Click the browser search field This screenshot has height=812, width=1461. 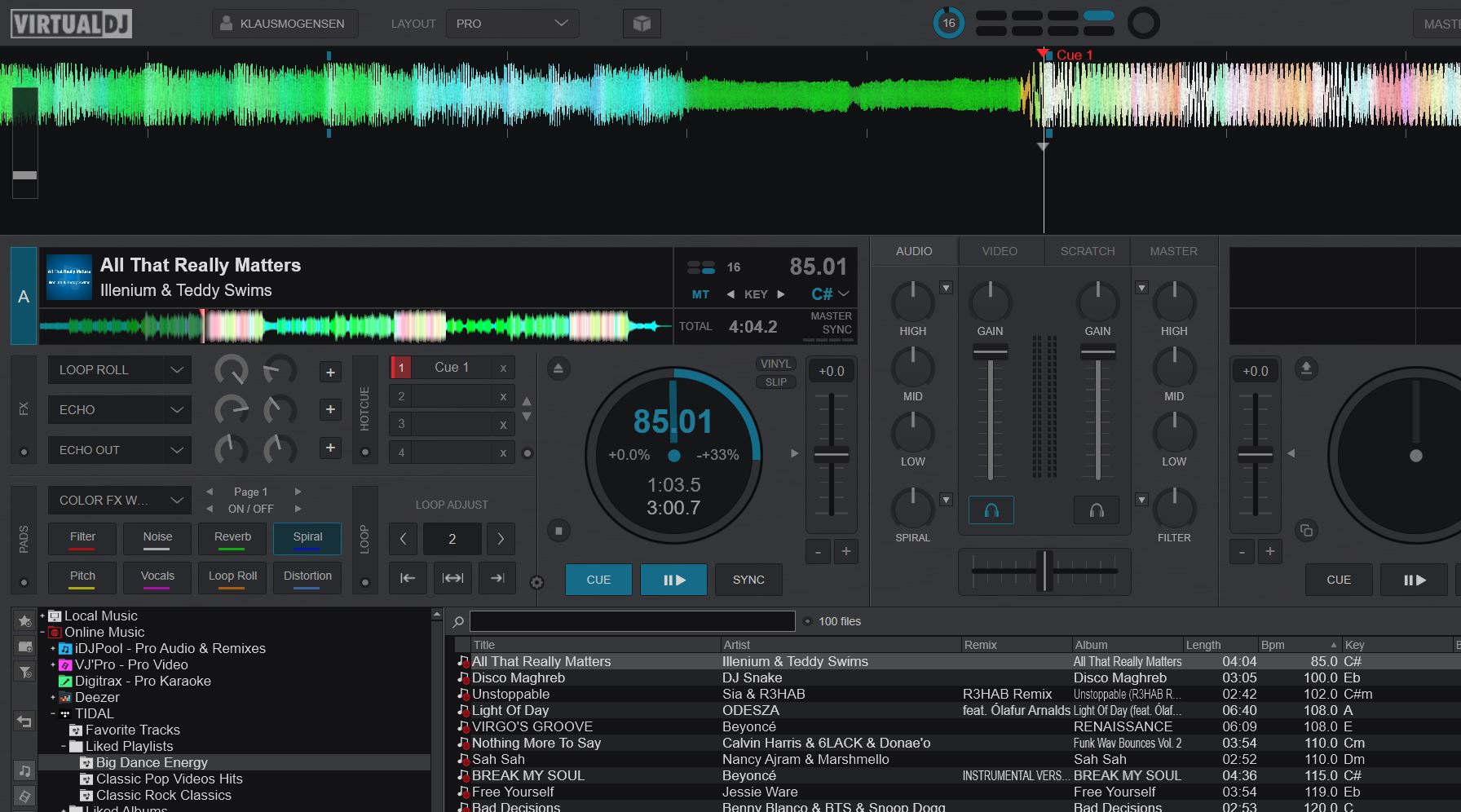(x=633, y=621)
